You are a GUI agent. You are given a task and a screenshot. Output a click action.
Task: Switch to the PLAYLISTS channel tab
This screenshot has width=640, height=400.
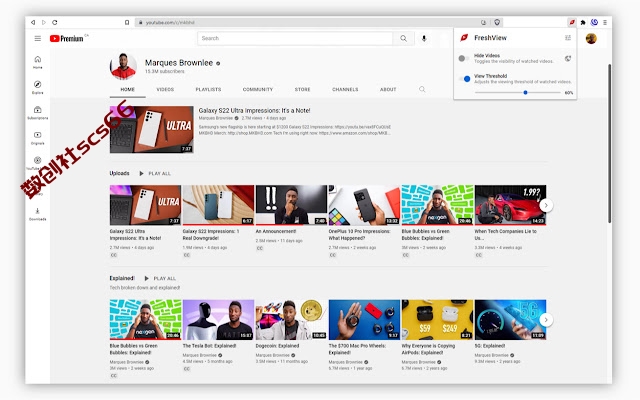point(208,89)
